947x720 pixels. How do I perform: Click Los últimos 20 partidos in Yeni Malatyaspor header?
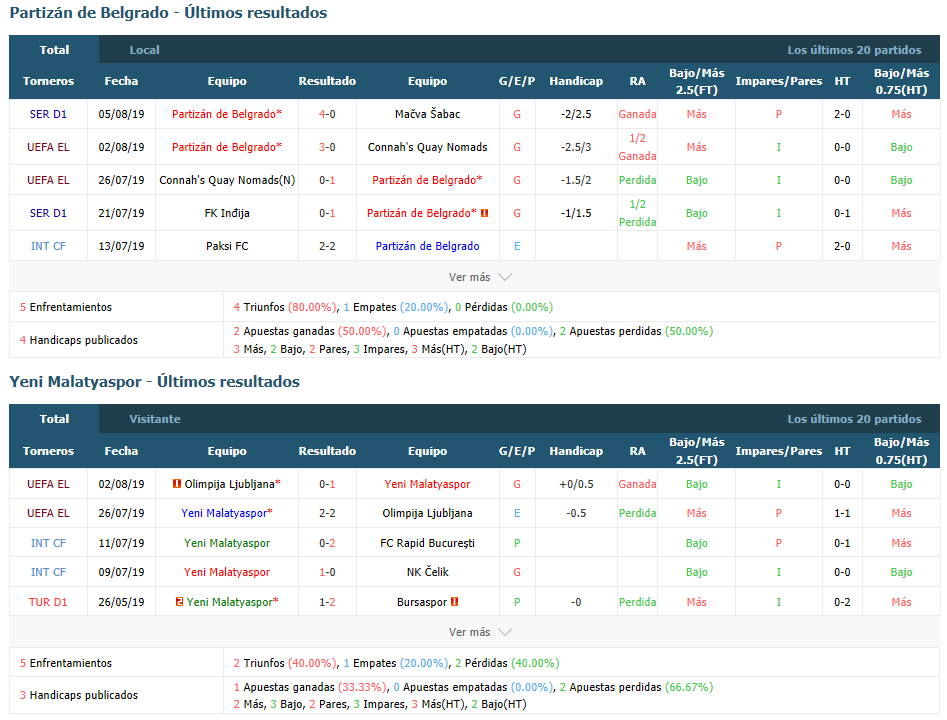(x=854, y=419)
